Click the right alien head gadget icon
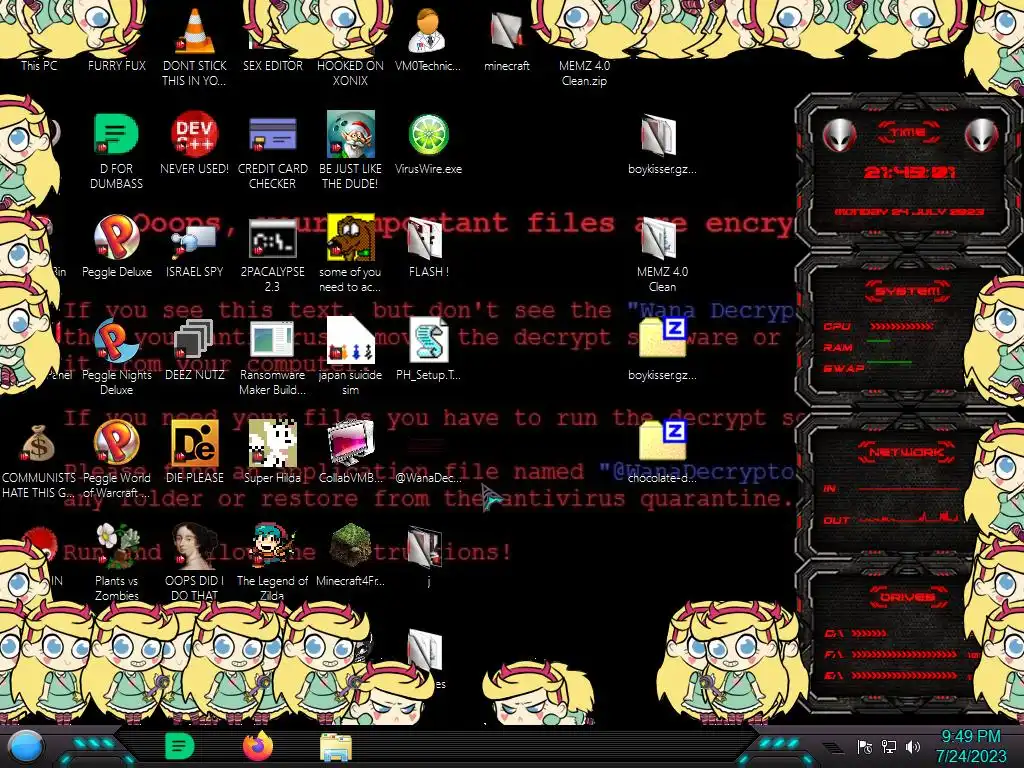This screenshot has width=1024, height=768. click(x=981, y=136)
